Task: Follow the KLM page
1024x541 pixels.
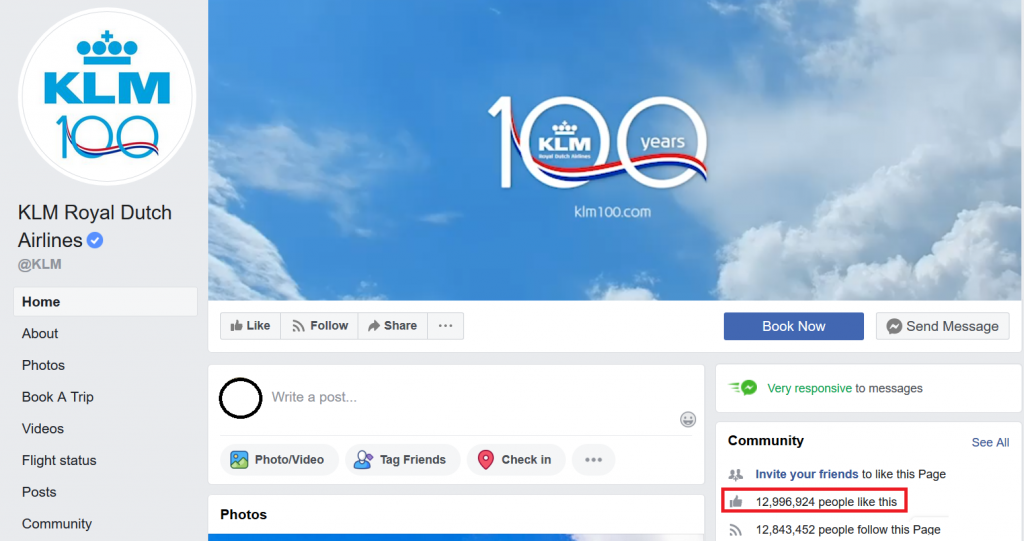Action: click(x=319, y=326)
